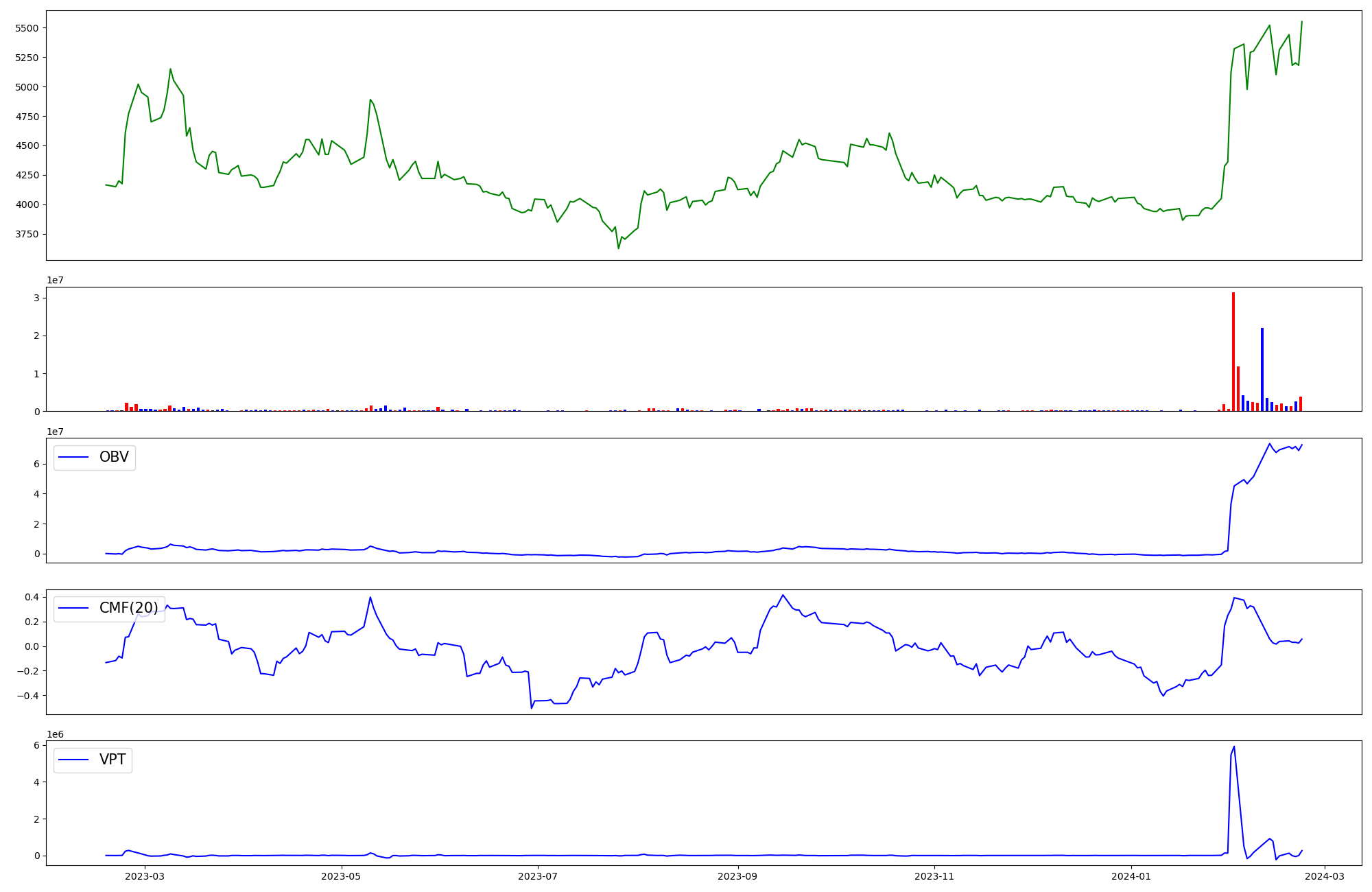Screen dimensions: 1372x892
Task: Click the 2023-11 date tick label
Action: point(934,876)
